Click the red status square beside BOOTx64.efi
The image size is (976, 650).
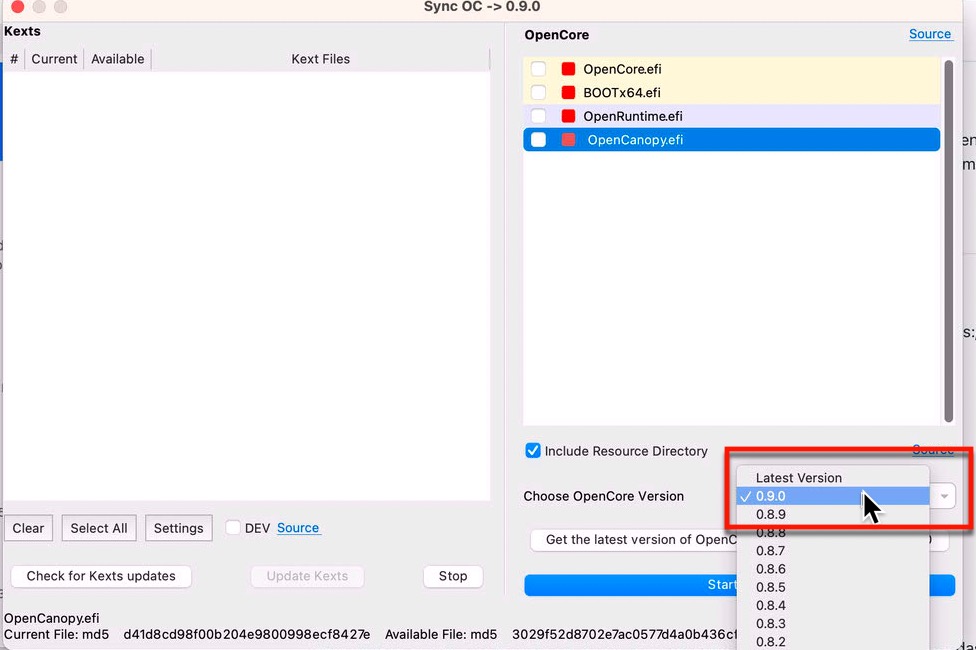[x=568, y=92]
